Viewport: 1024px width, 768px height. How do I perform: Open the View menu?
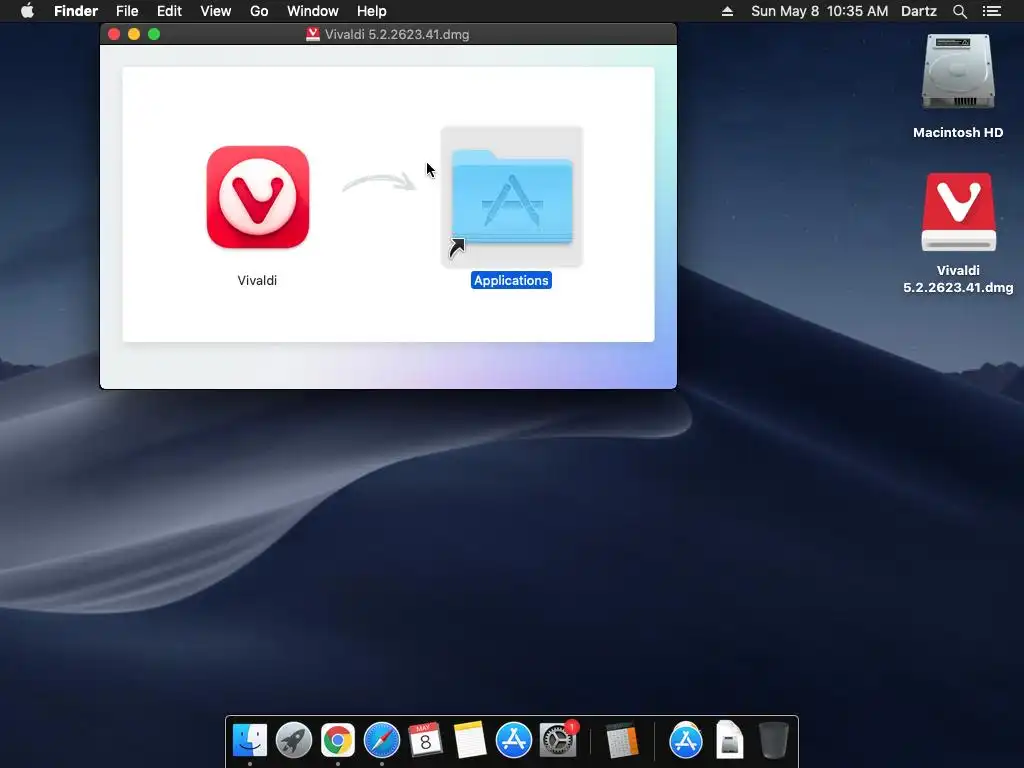click(216, 11)
